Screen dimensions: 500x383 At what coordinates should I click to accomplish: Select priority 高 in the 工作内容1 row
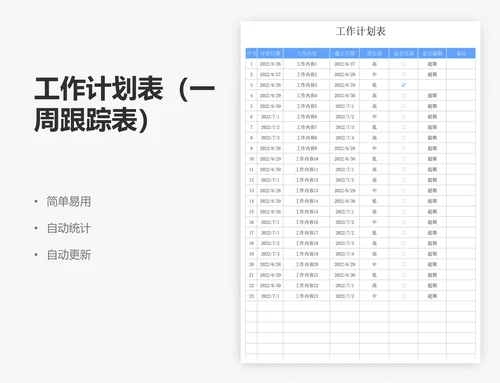374,64
